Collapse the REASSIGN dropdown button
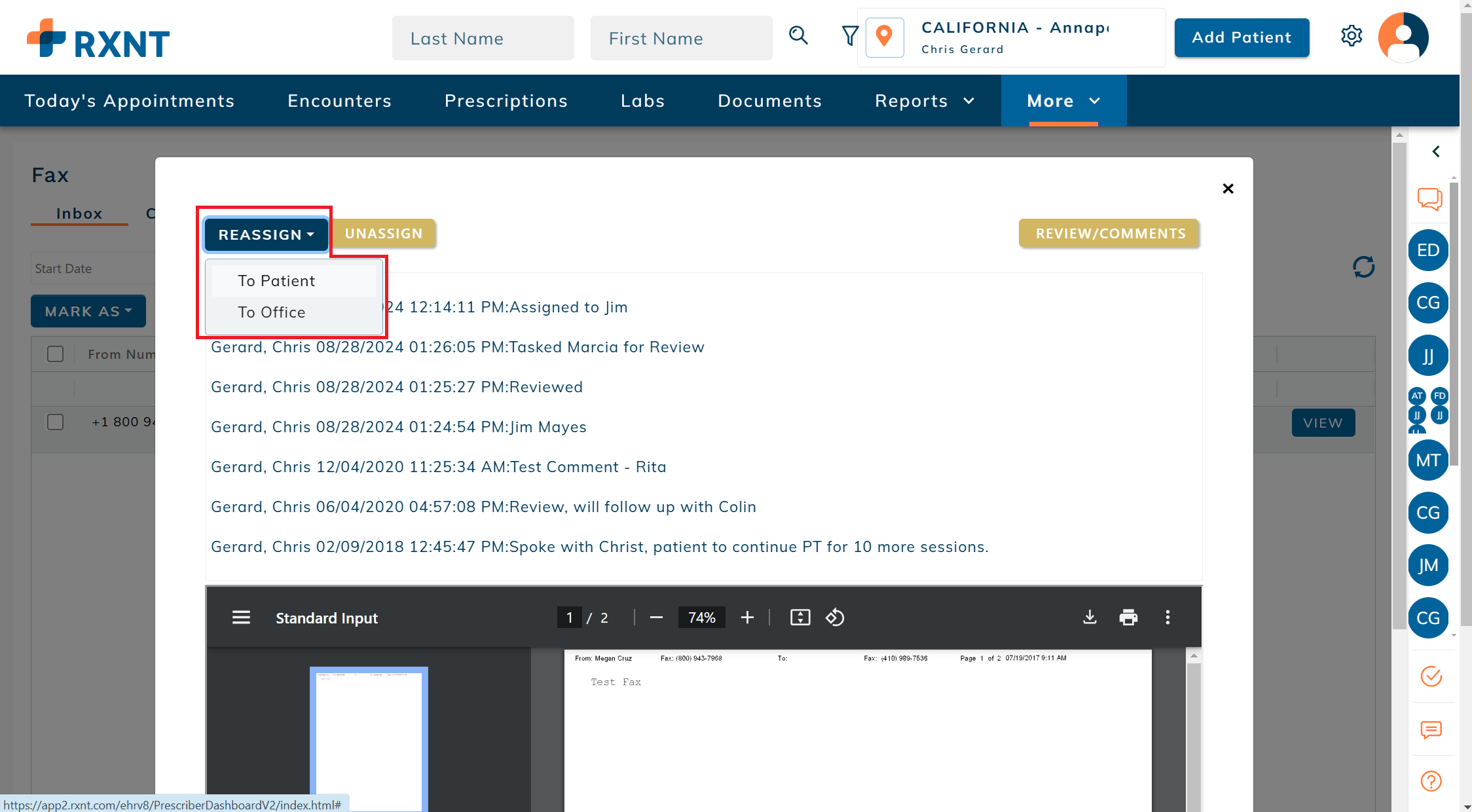This screenshot has height=812, width=1472. 266,234
